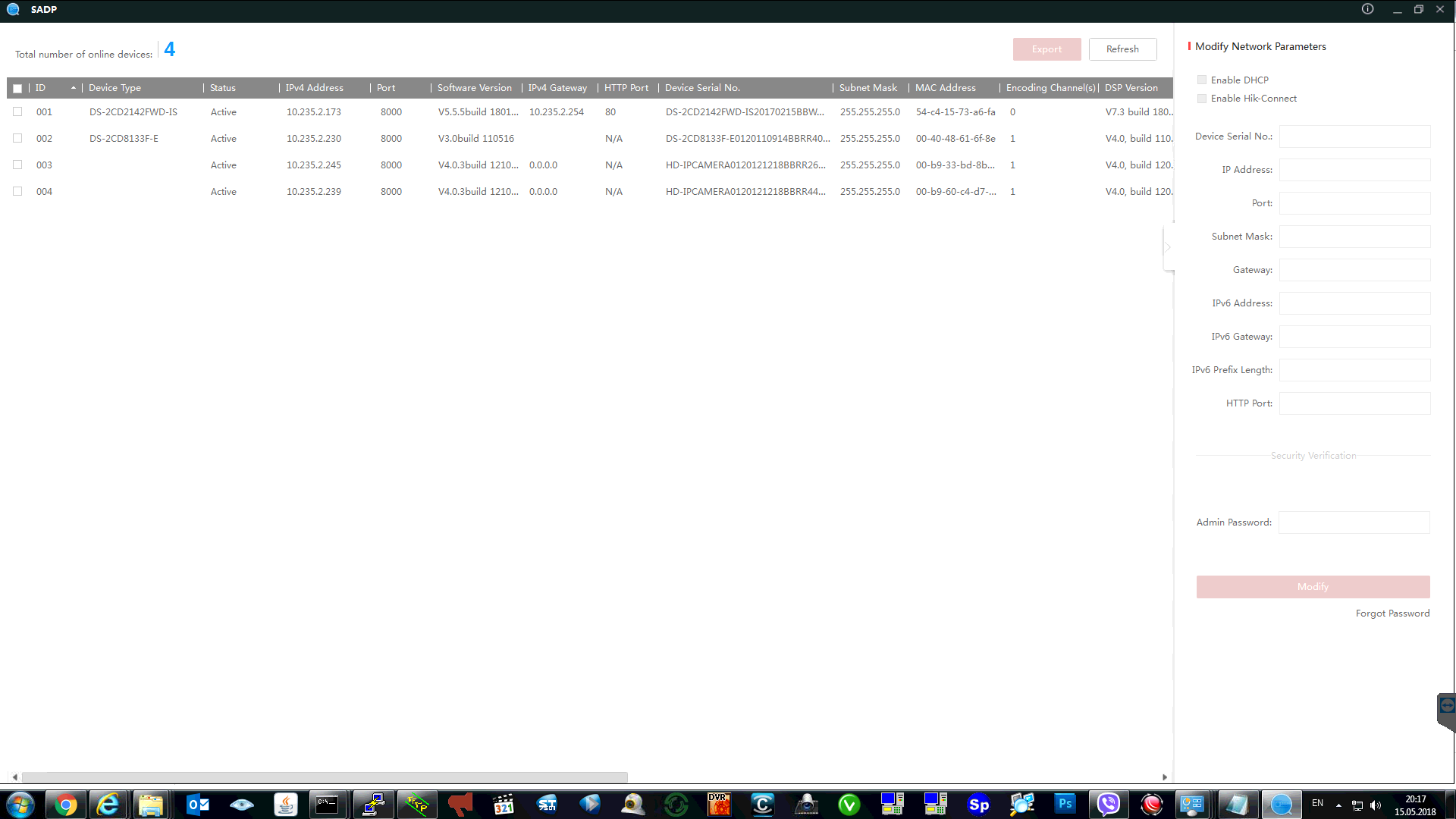This screenshot has height=819, width=1456.
Task: Check the select-all devices header checkbox
Action: click(17, 88)
